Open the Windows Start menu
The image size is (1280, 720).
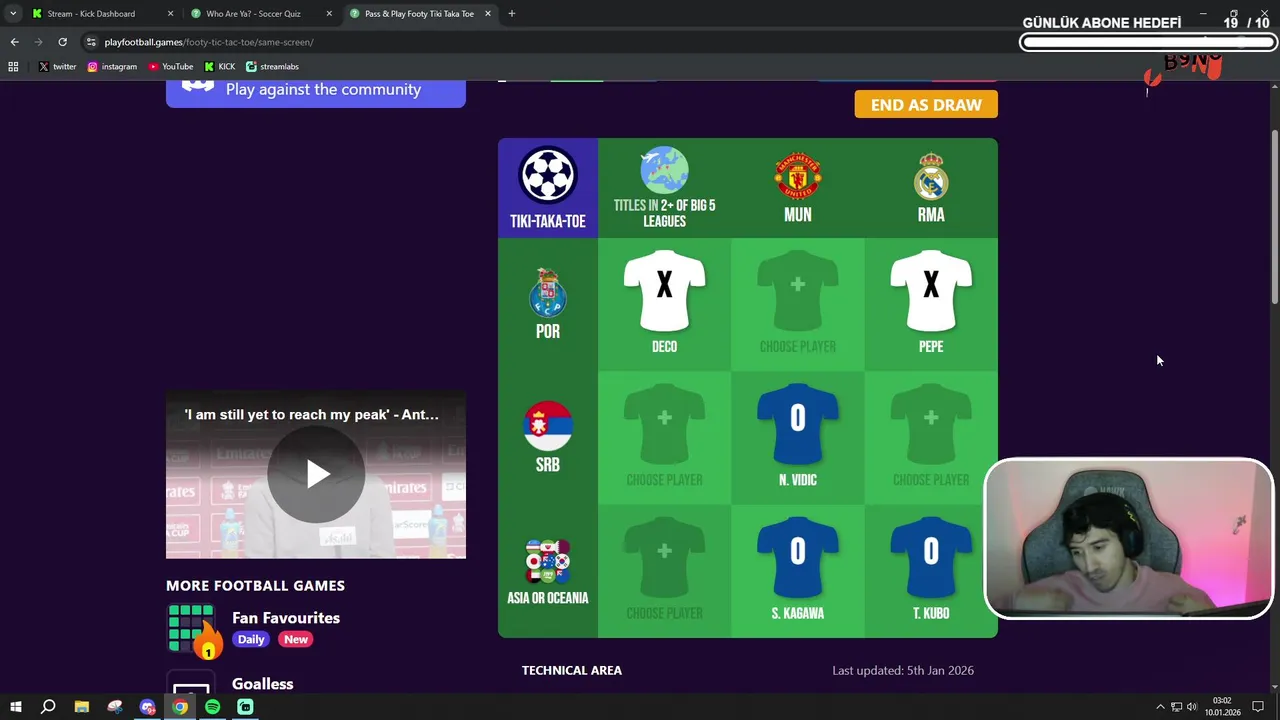click(15, 707)
